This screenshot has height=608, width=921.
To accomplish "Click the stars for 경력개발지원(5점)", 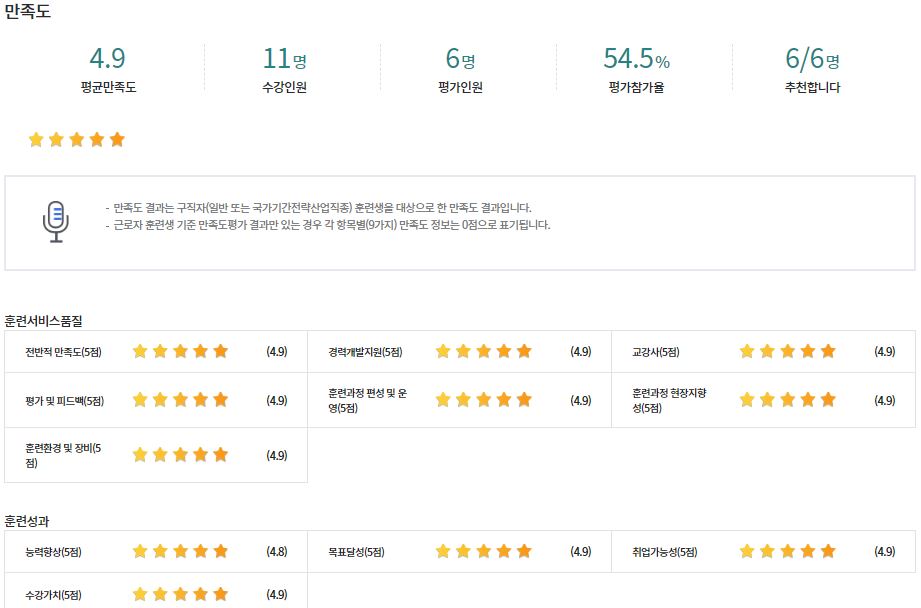I will [x=483, y=351].
